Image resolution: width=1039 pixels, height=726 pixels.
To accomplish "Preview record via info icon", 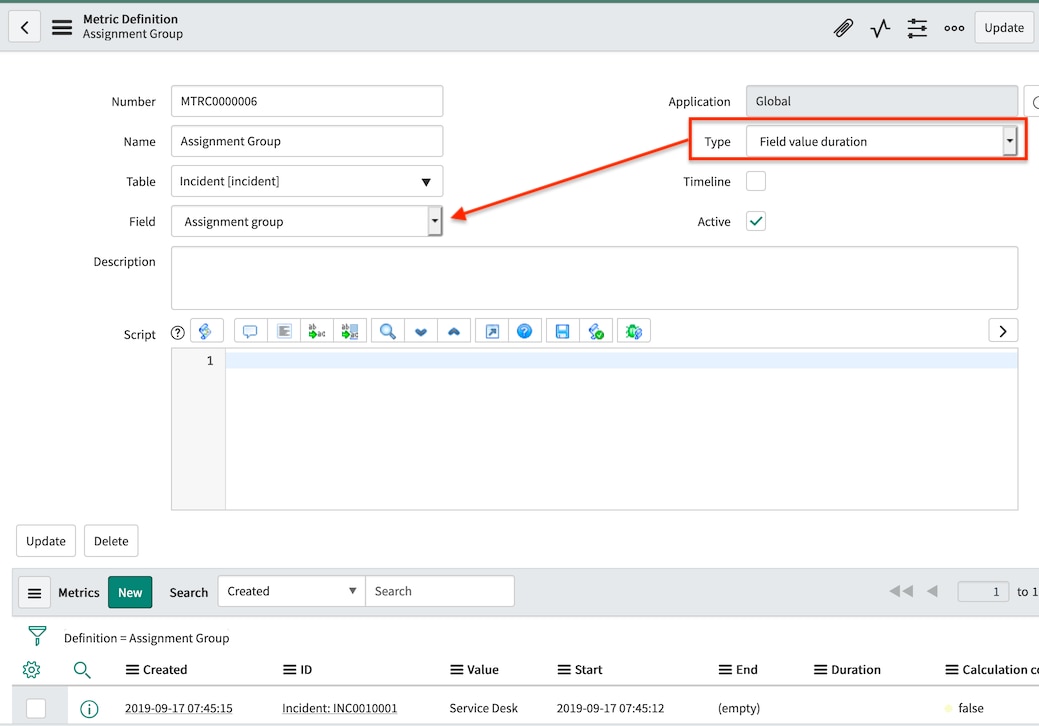I will [89, 709].
